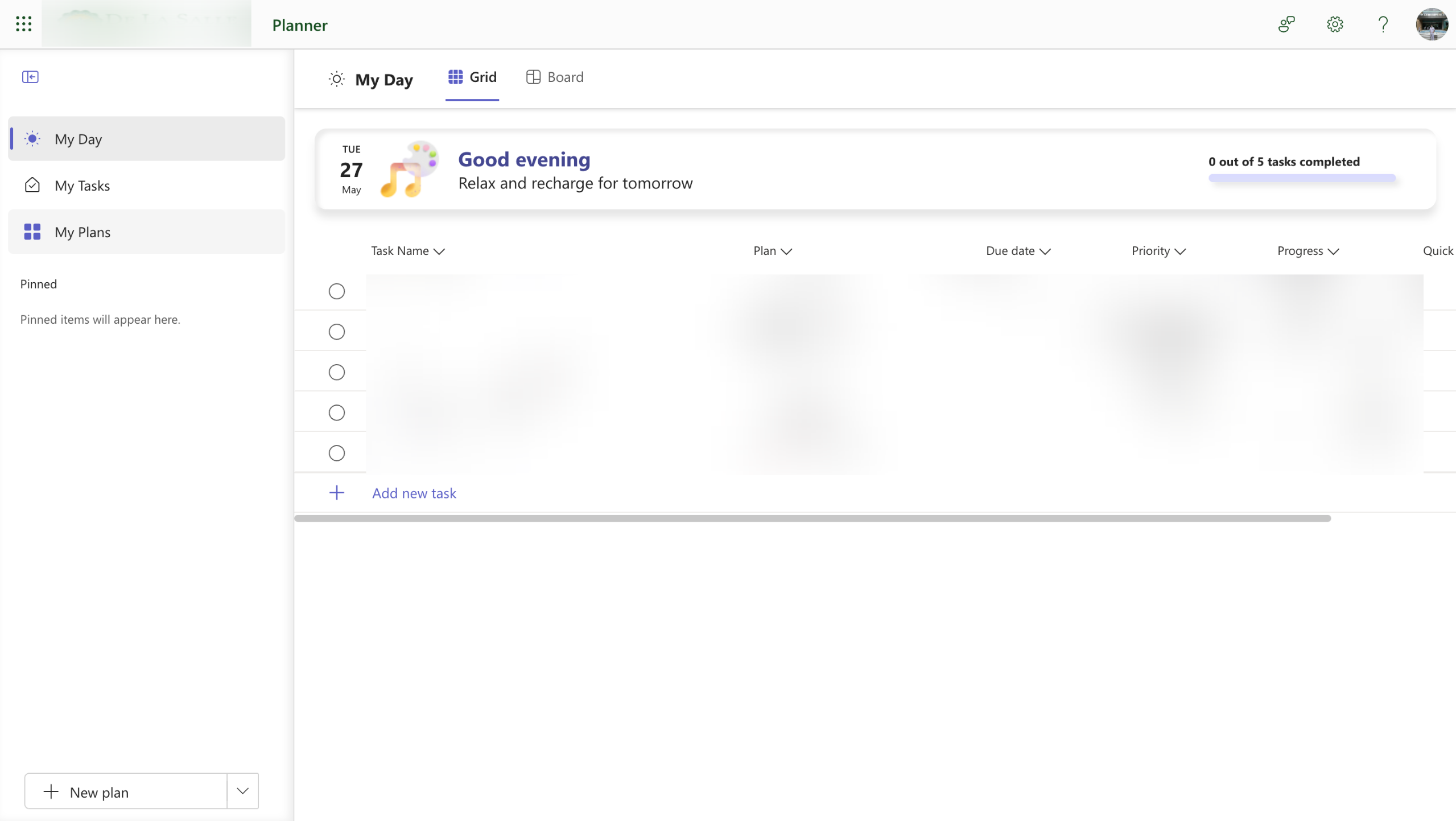Click the plus icon beside Add new task
The height and width of the screenshot is (821, 1456).
pyautogui.click(x=337, y=493)
